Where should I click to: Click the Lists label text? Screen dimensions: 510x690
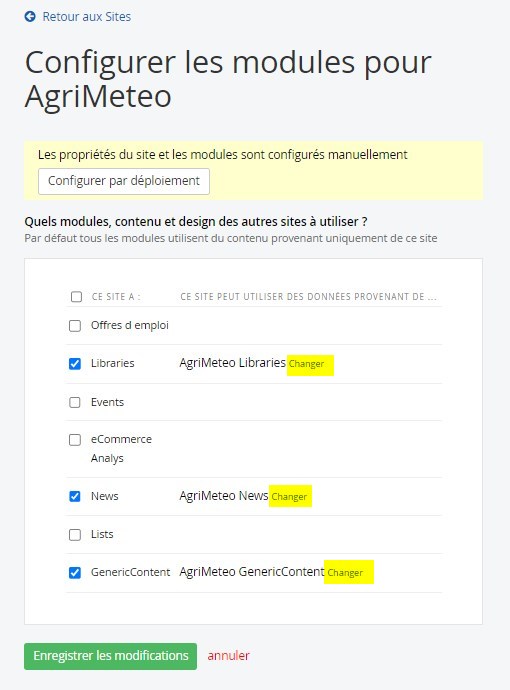[x=102, y=534]
